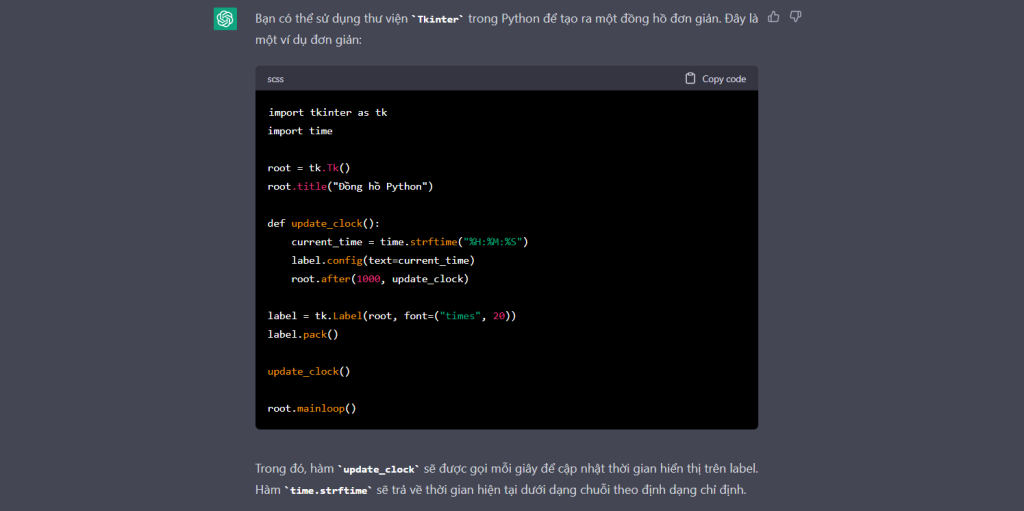Click the scss language label

[x=276, y=79]
